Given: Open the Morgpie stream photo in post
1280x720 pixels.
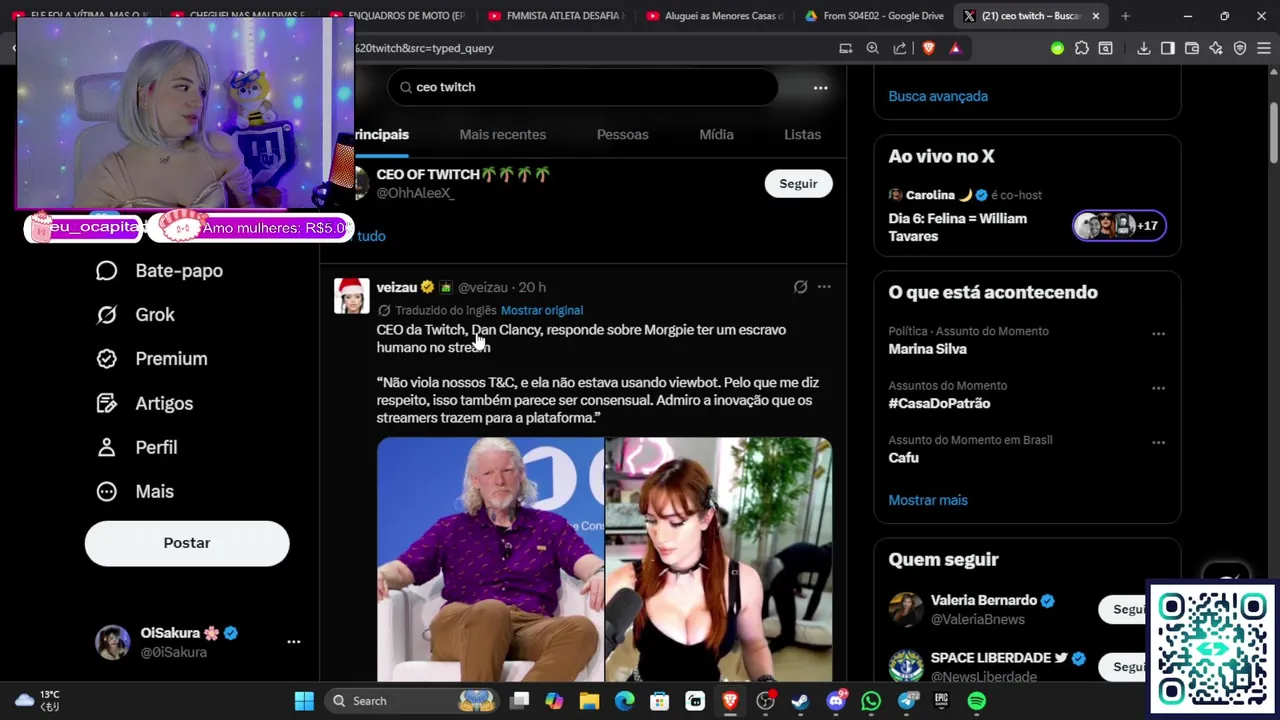Looking at the screenshot, I should [718, 560].
